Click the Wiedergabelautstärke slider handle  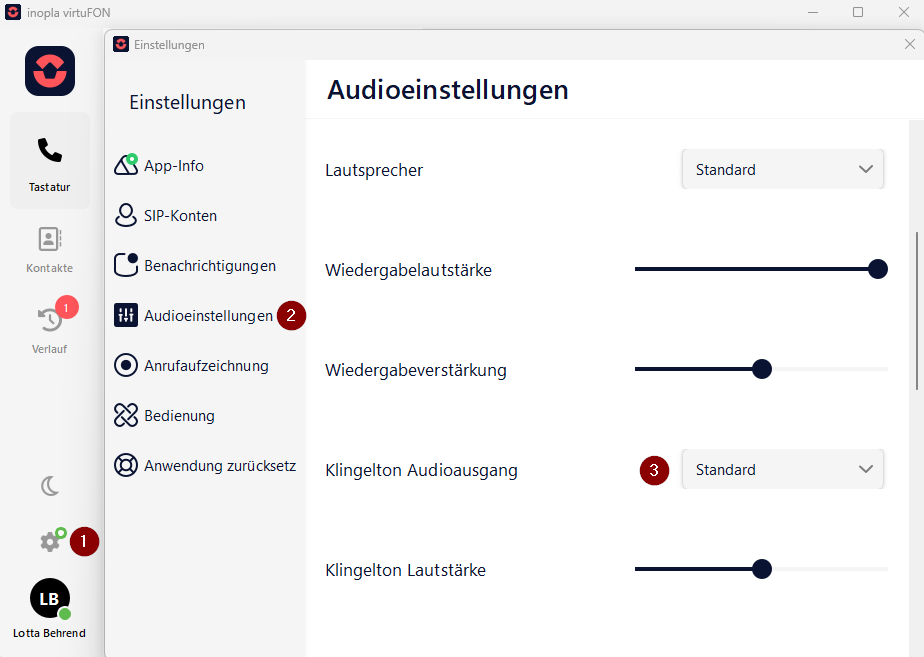pyautogui.click(x=877, y=269)
